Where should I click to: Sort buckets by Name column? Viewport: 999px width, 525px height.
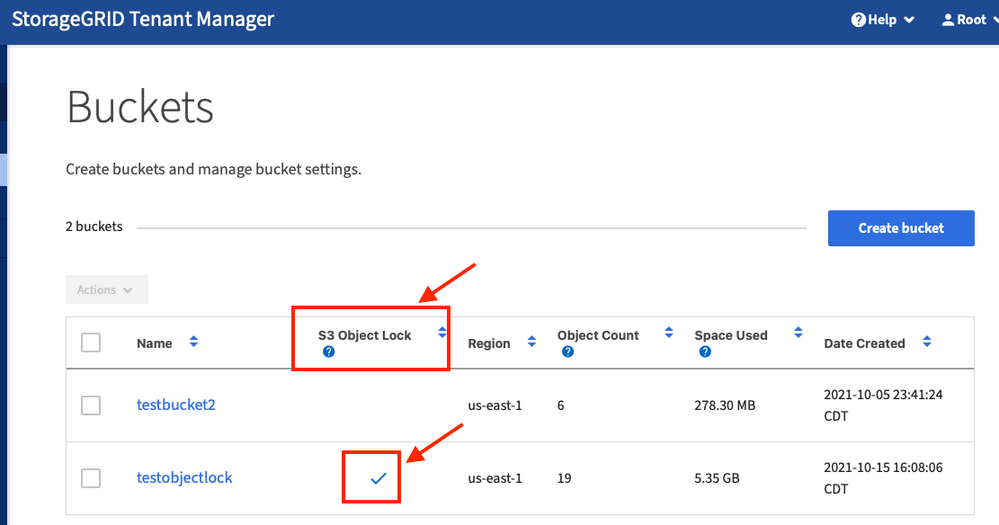point(194,342)
